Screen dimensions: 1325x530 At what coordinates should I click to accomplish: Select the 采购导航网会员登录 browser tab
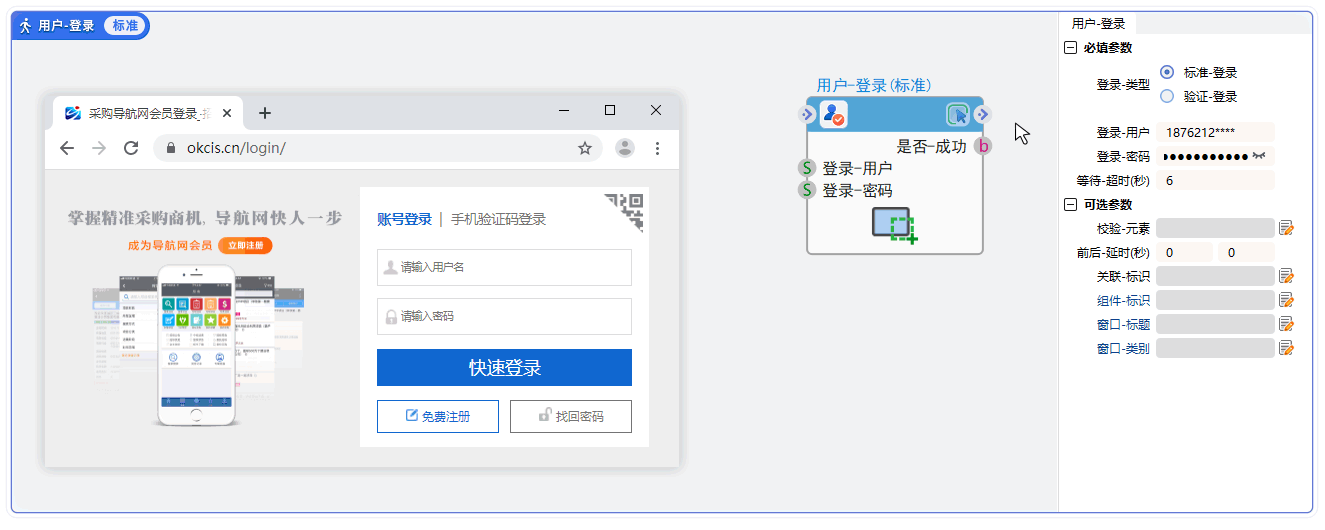point(146,113)
